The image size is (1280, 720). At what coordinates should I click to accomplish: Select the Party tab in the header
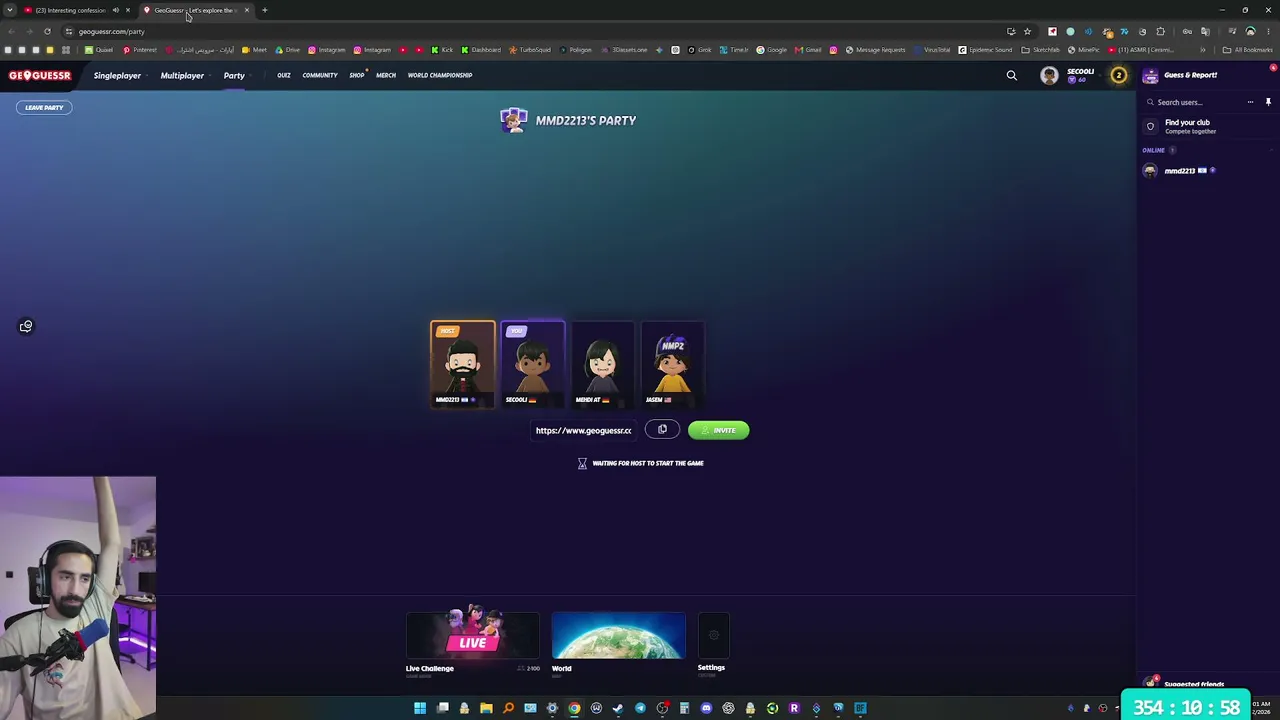(x=234, y=75)
